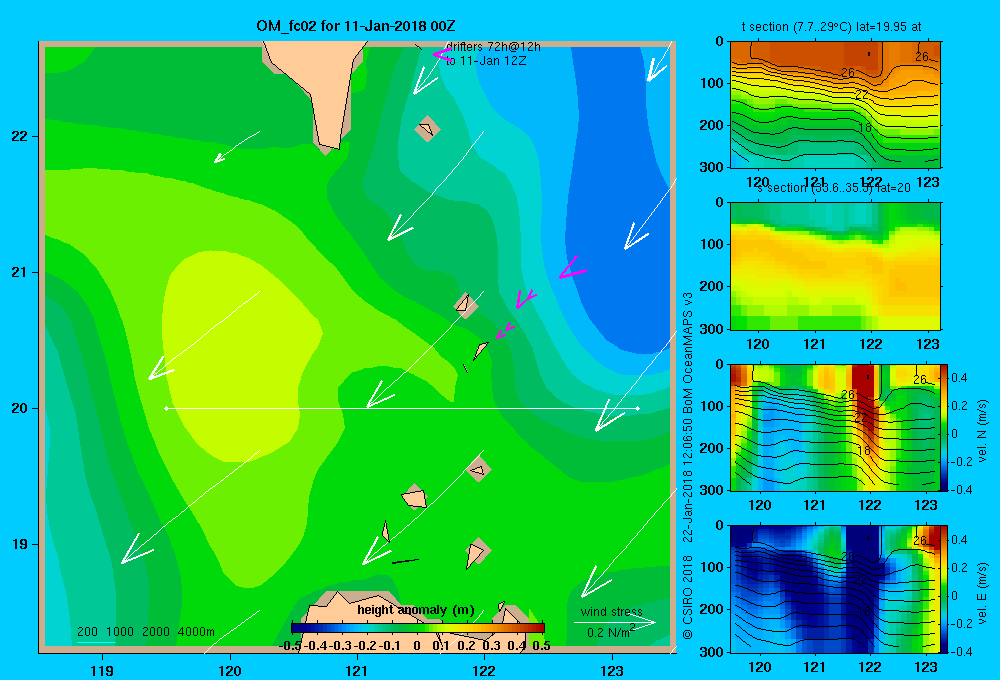Screen dimensions: 1000x680
Task: Click the largest magenta drifter arrow near 21N
Action: [x=572, y=269]
